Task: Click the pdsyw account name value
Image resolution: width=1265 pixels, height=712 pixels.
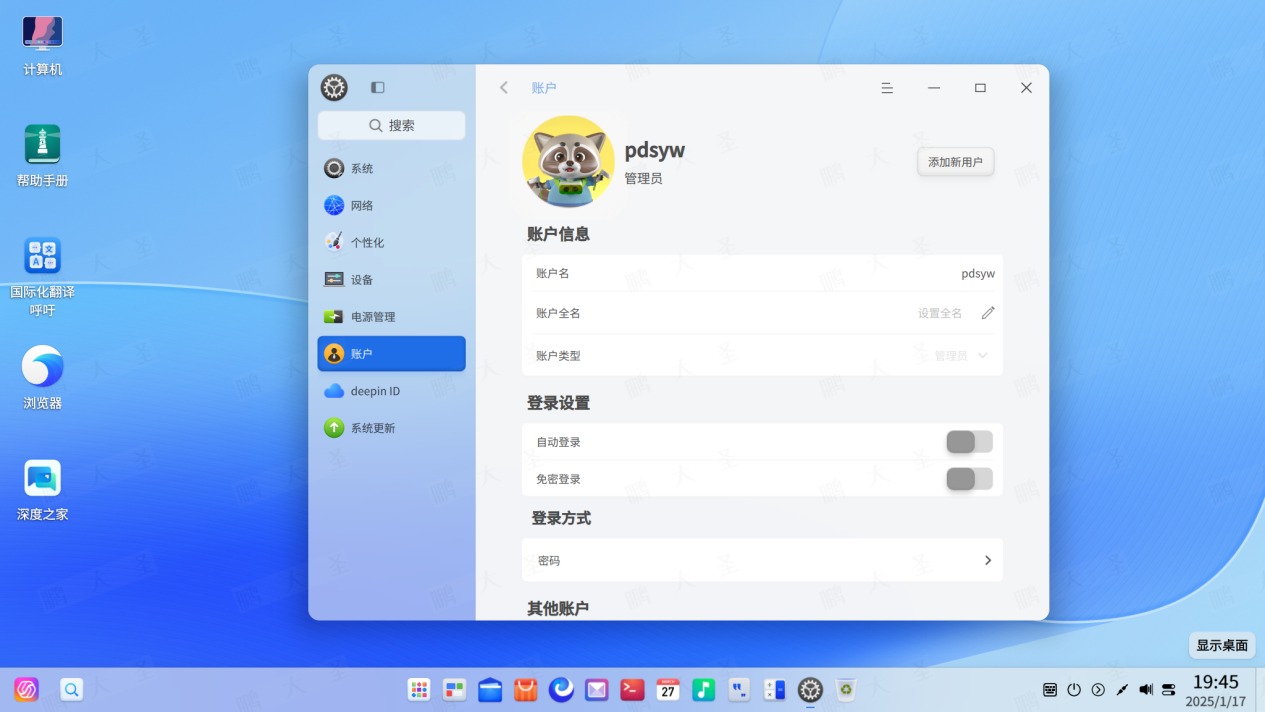Action: click(978, 273)
